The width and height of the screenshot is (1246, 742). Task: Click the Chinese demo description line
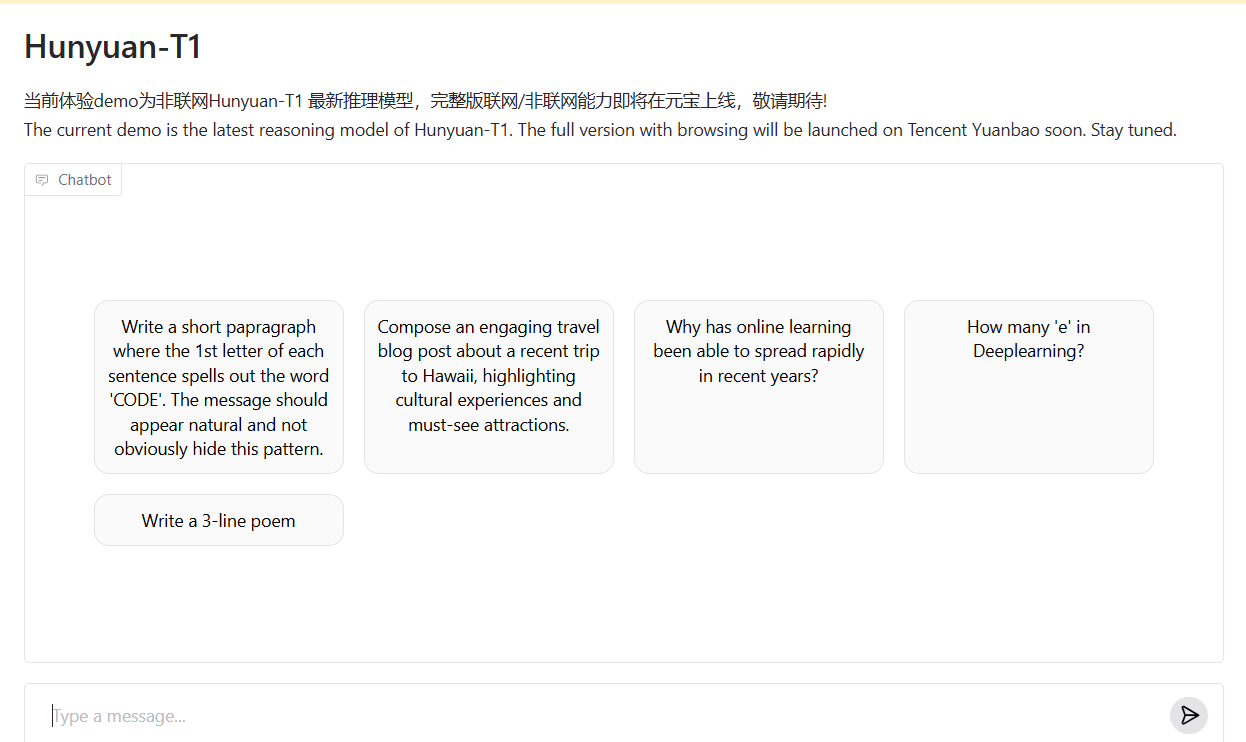click(x=426, y=101)
